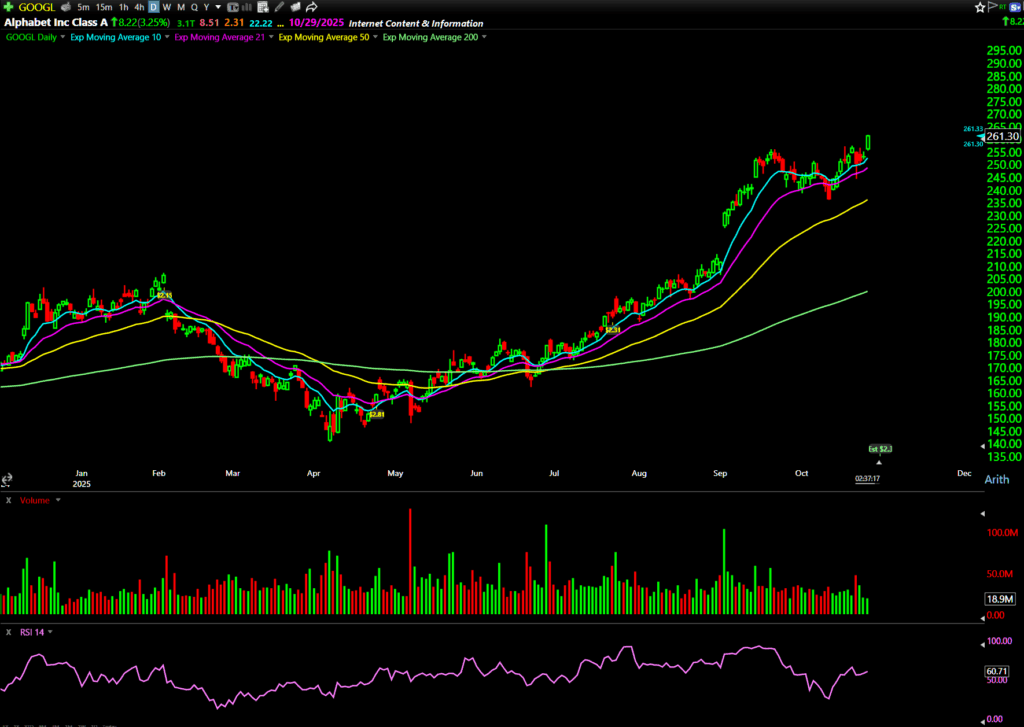Click the Arith scale button
Viewport: 1024px width, 727px height.
point(996,480)
